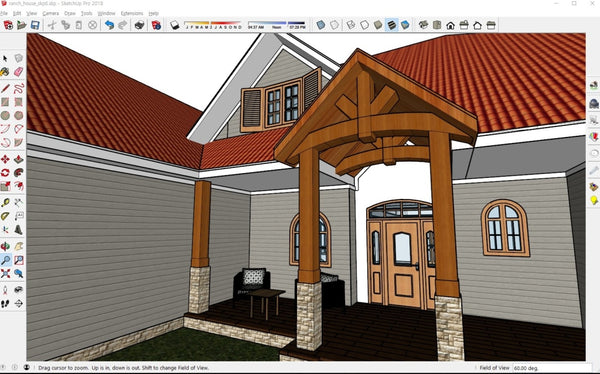Switch to Wireframe face style
This screenshot has height=374, width=600.
click(351, 25)
